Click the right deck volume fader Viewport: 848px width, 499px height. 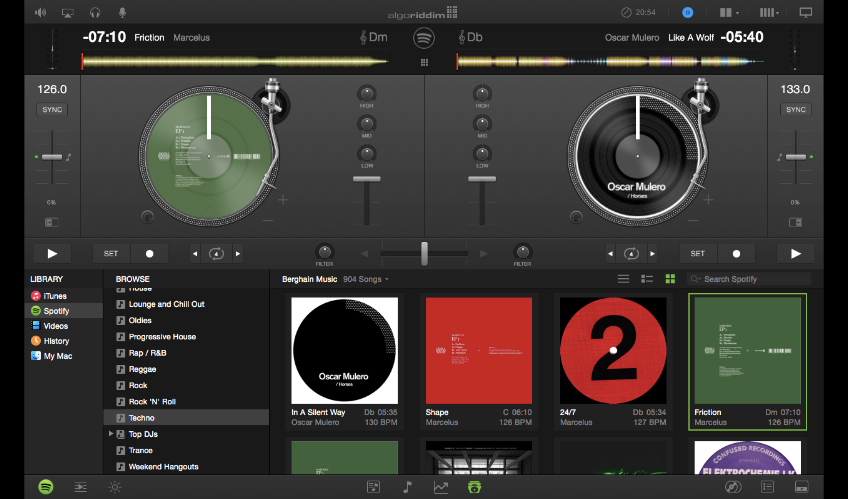(x=482, y=179)
